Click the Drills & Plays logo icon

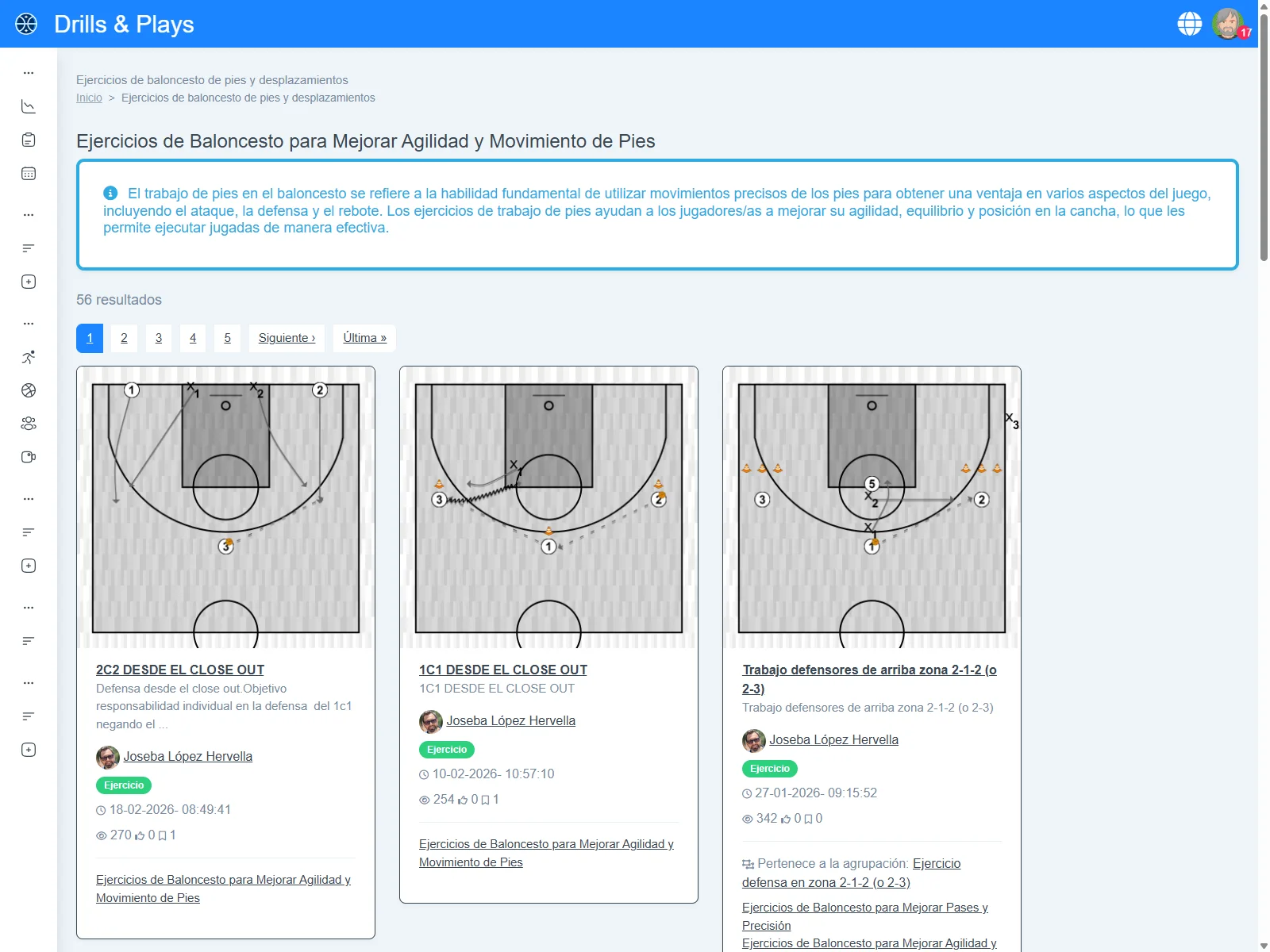[x=26, y=24]
